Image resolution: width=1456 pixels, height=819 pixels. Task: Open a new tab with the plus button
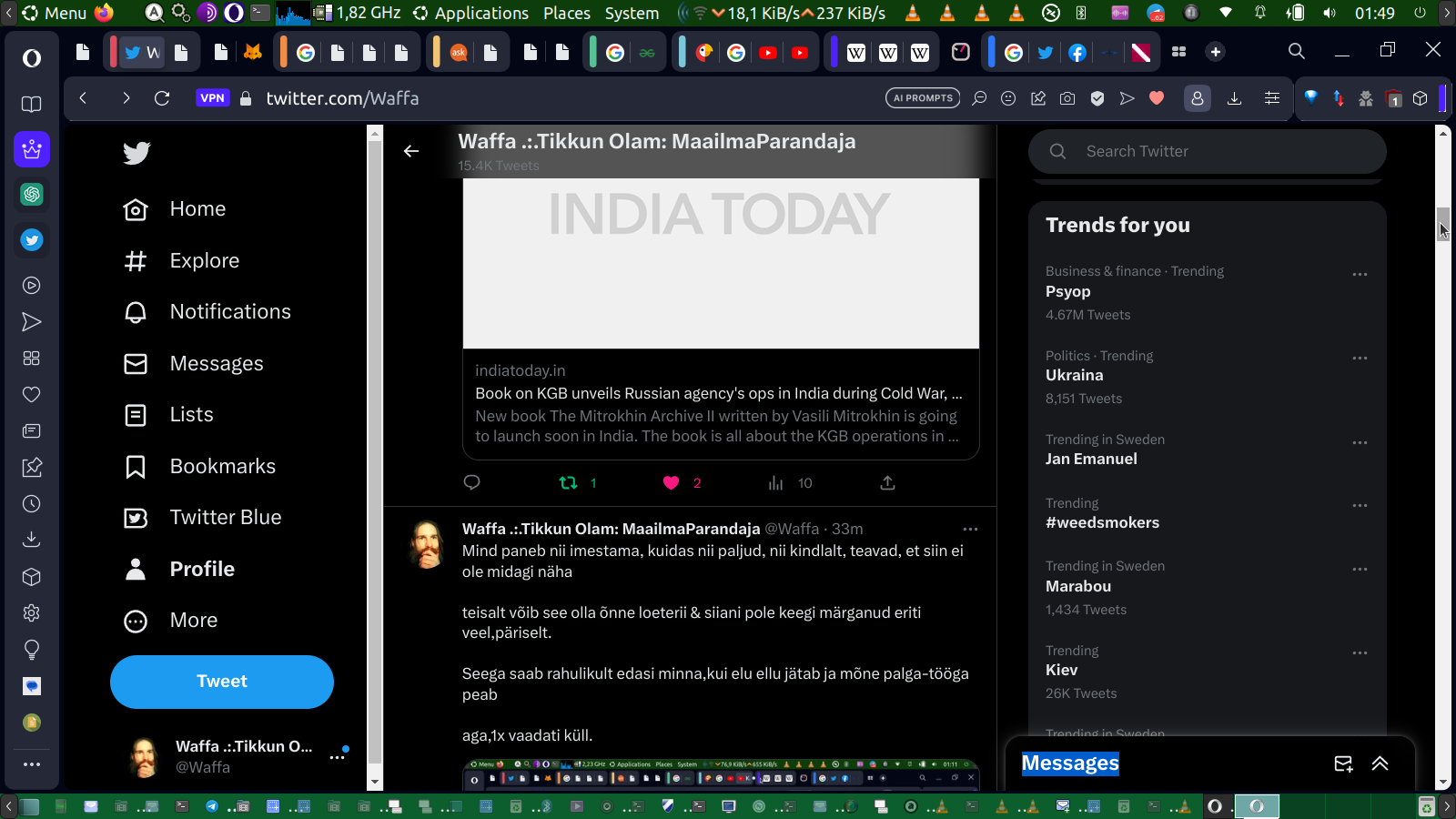[1216, 52]
